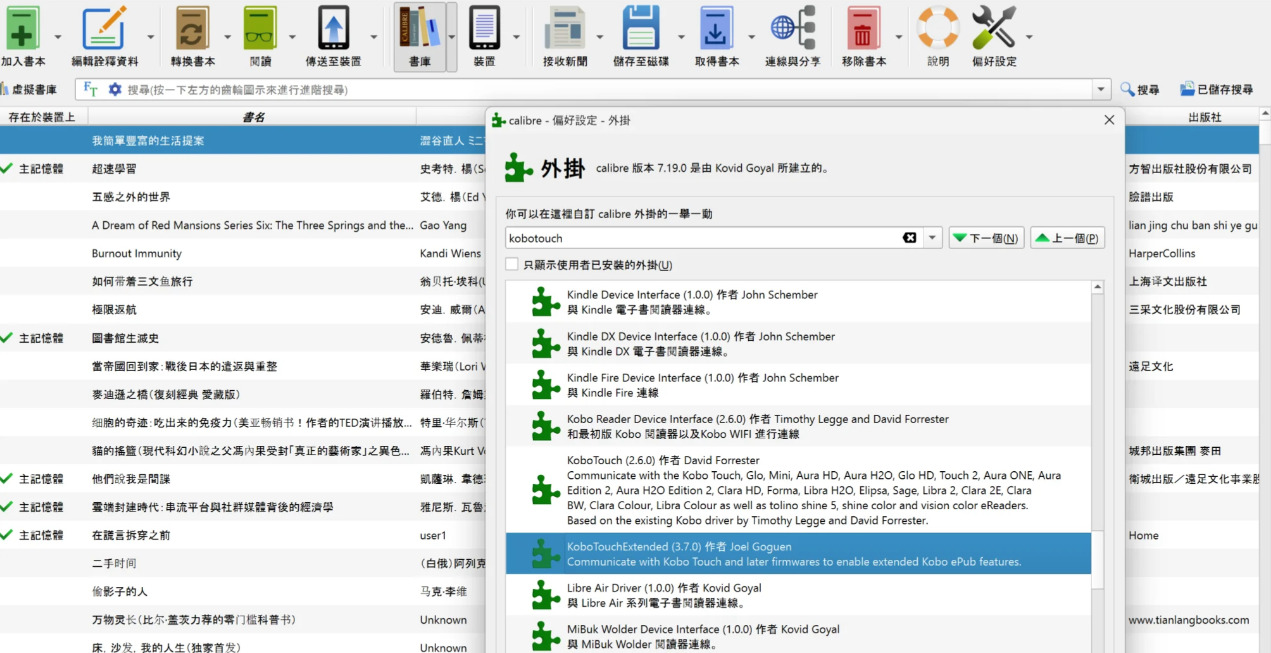Click the 連線與分享 connect/share icon
Viewport: 1271px width, 653px height.
[x=792, y=28]
